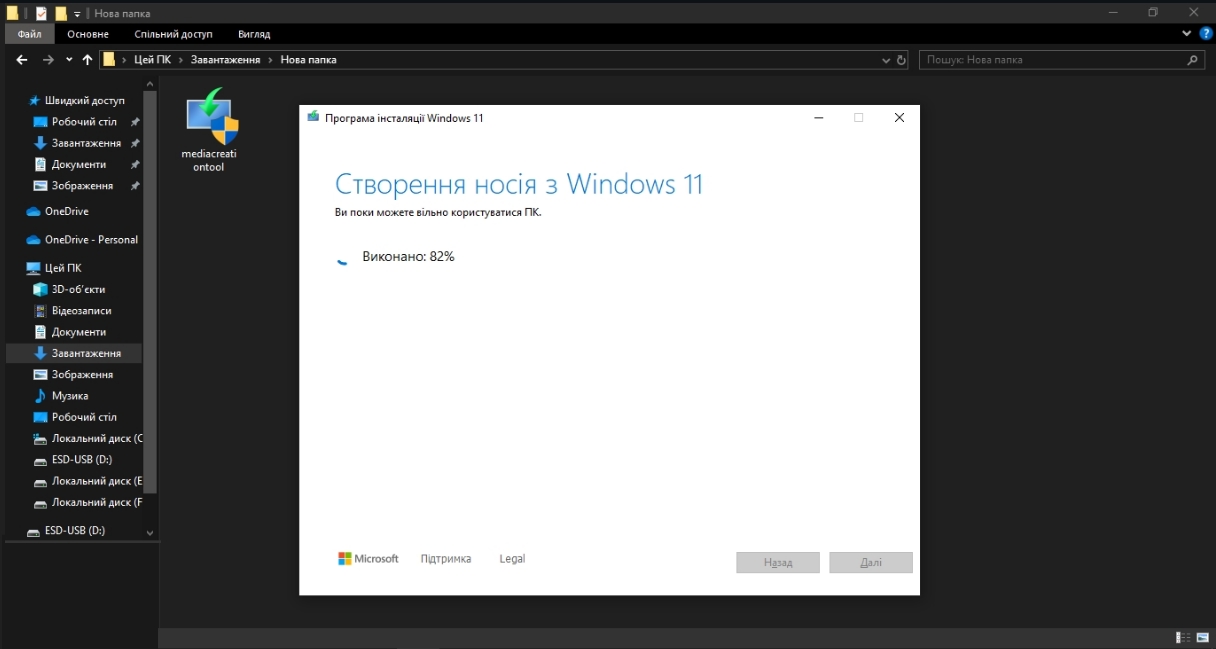The width and height of the screenshot is (1216, 649).
Task: Open Робочий стіл under Цей ПК
Action: point(84,417)
